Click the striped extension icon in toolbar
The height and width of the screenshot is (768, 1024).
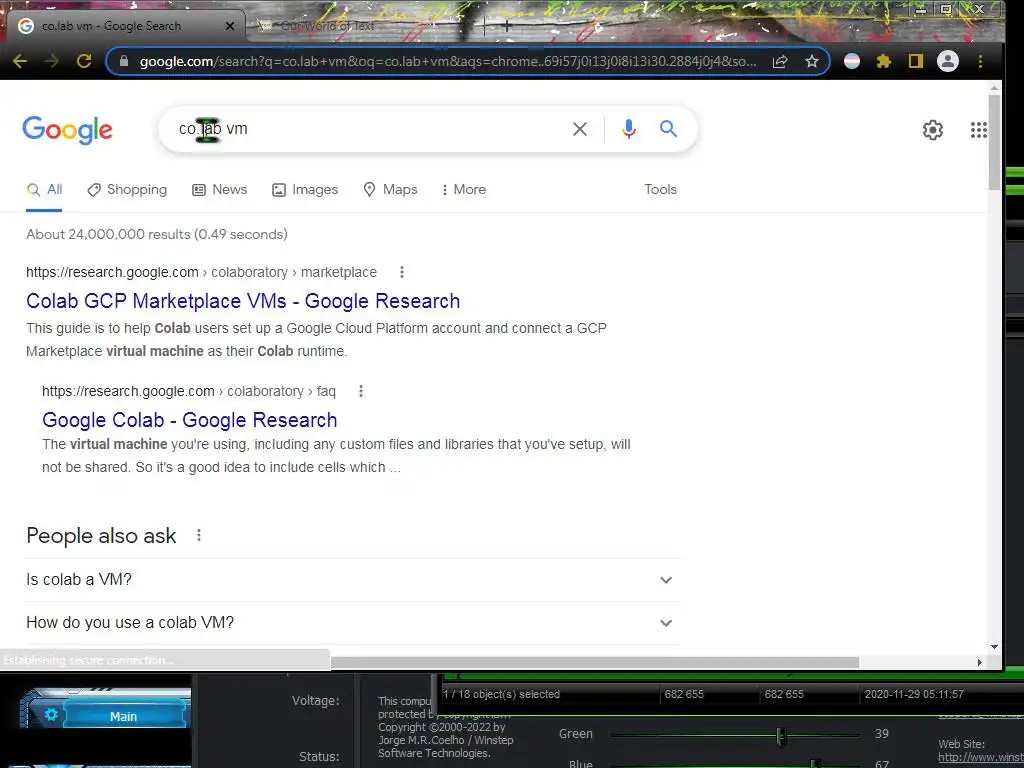tap(852, 61)
